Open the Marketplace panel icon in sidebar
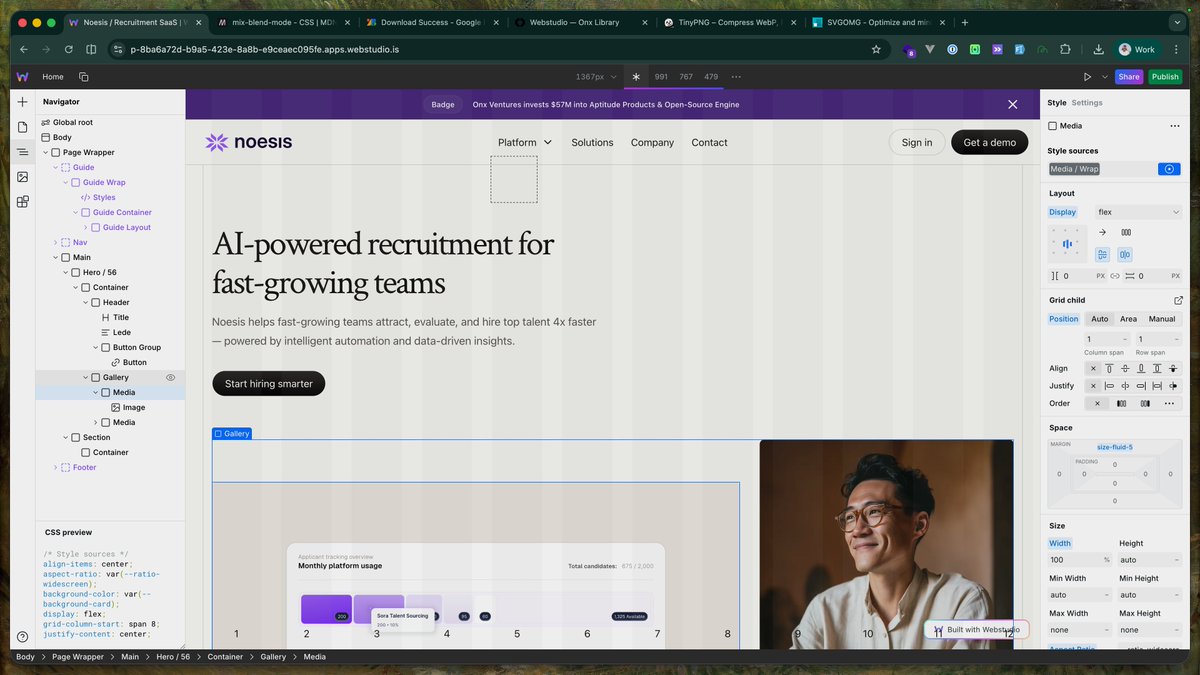The width and height of the screenshot is (1200, 675). [22, 202]
